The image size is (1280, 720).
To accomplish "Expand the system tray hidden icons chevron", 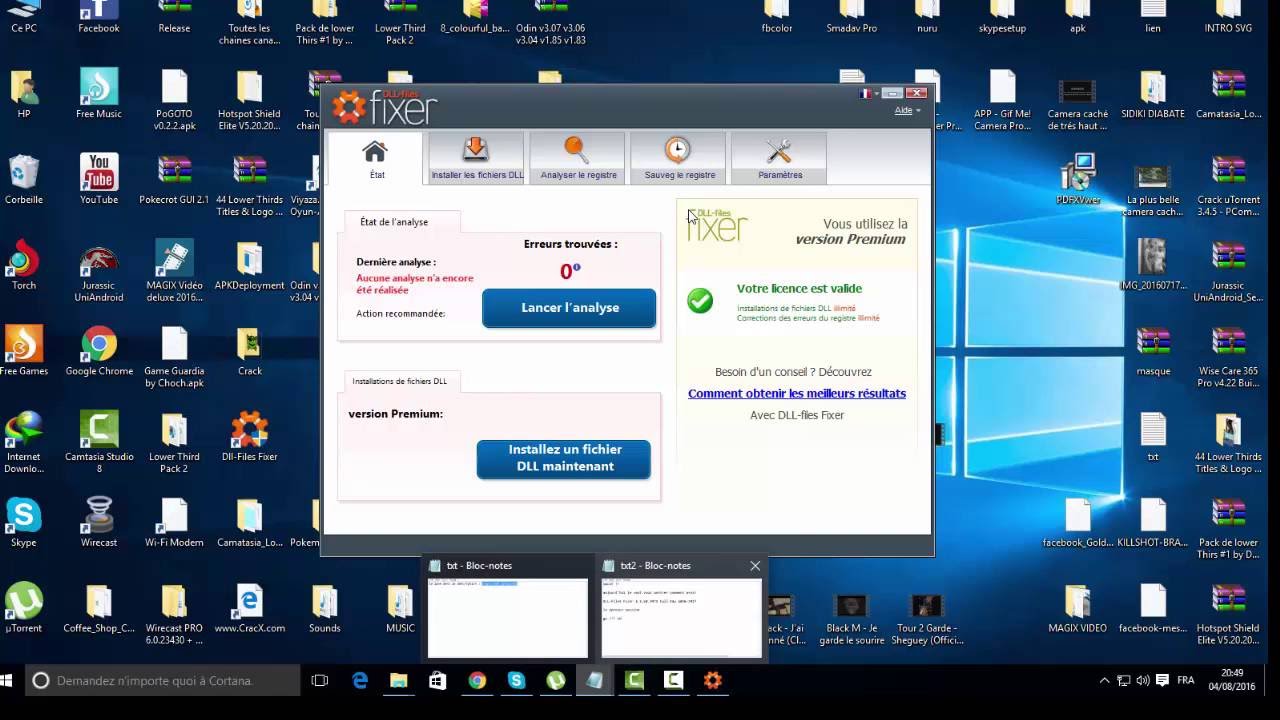I will click(x=1104, y=680).
